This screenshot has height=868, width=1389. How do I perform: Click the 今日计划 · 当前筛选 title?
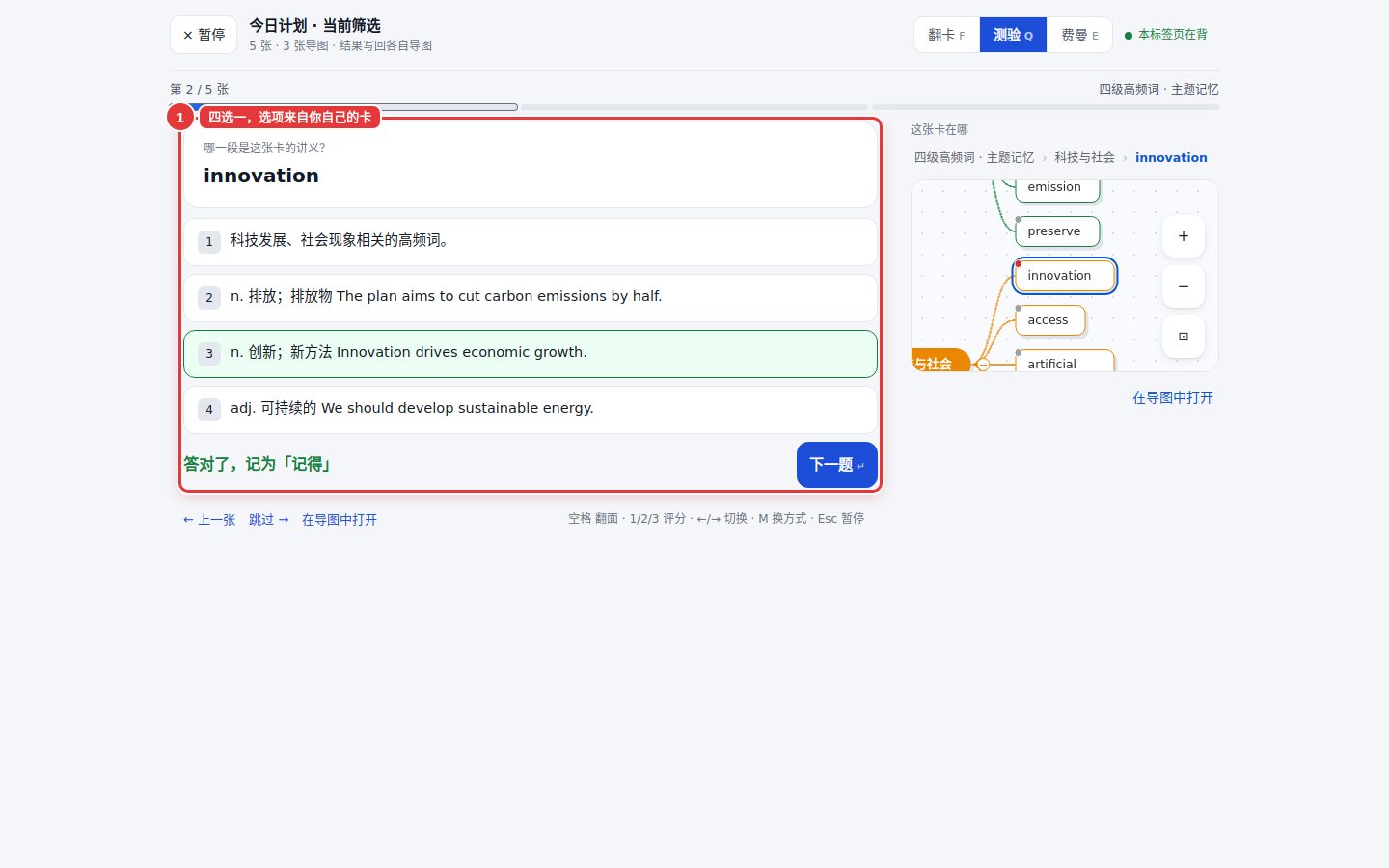pyautogui.click(x=315, y=26)
